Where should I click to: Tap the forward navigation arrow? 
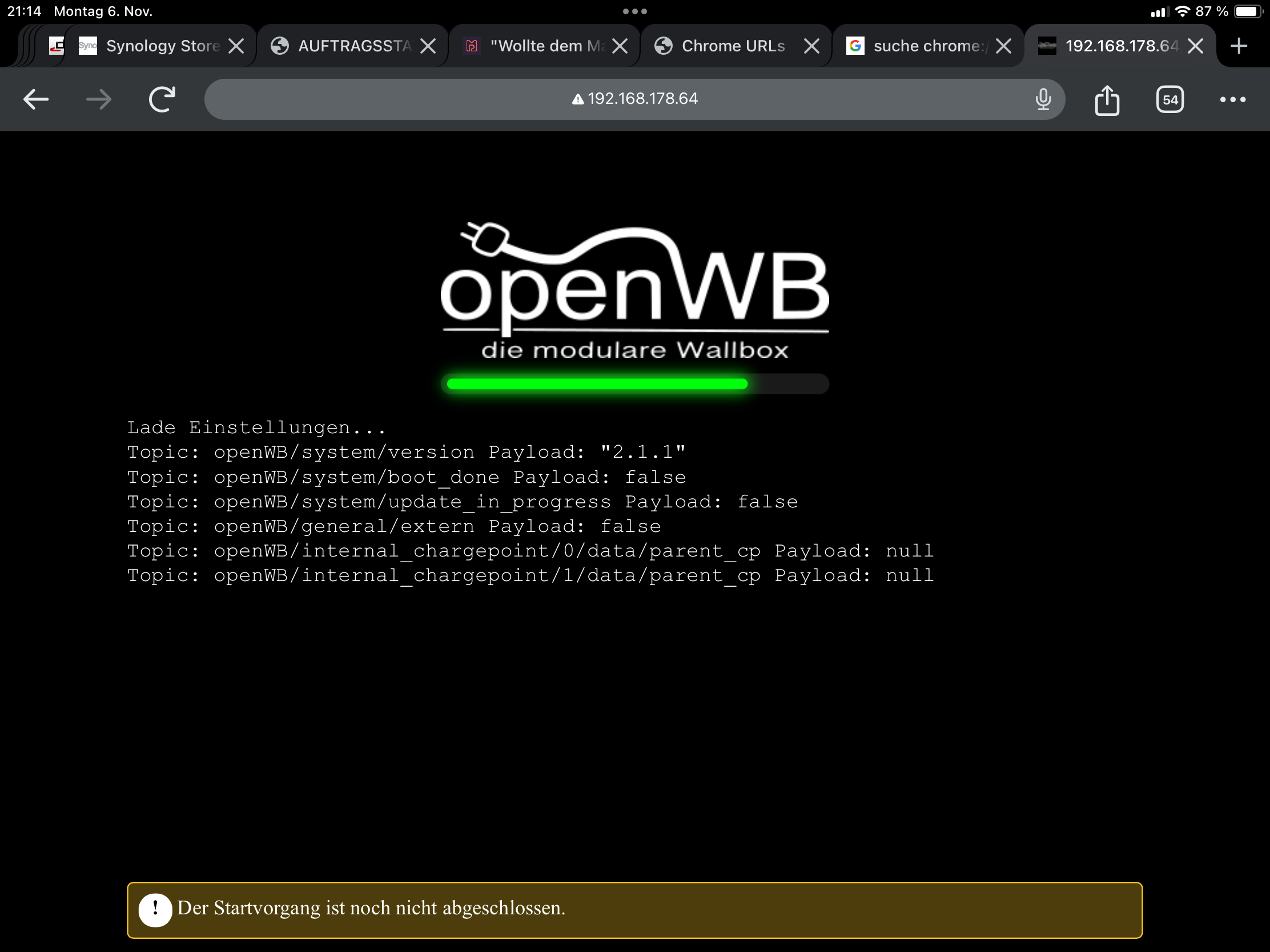point(99,99)
